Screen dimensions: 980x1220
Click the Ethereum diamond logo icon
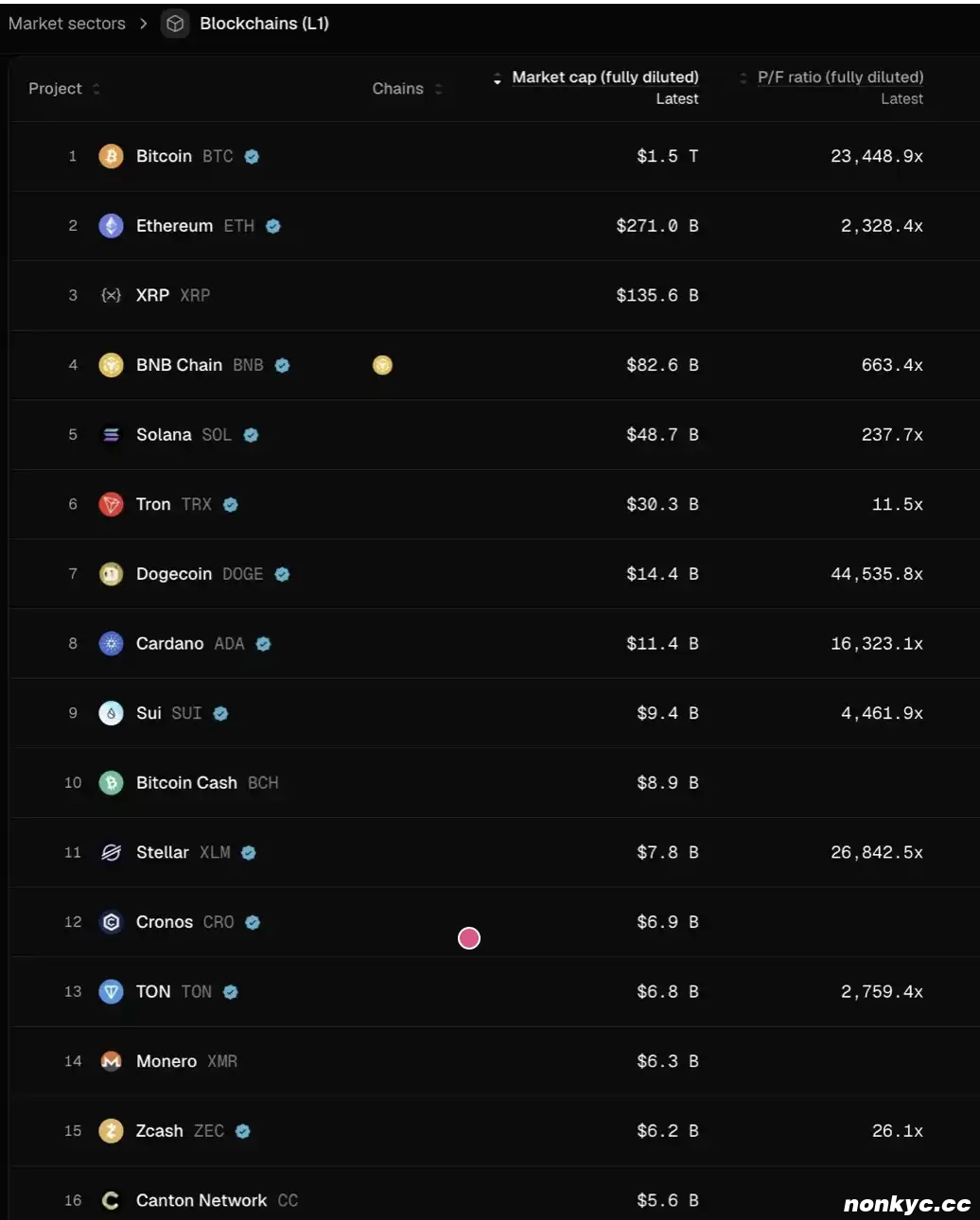111,226
